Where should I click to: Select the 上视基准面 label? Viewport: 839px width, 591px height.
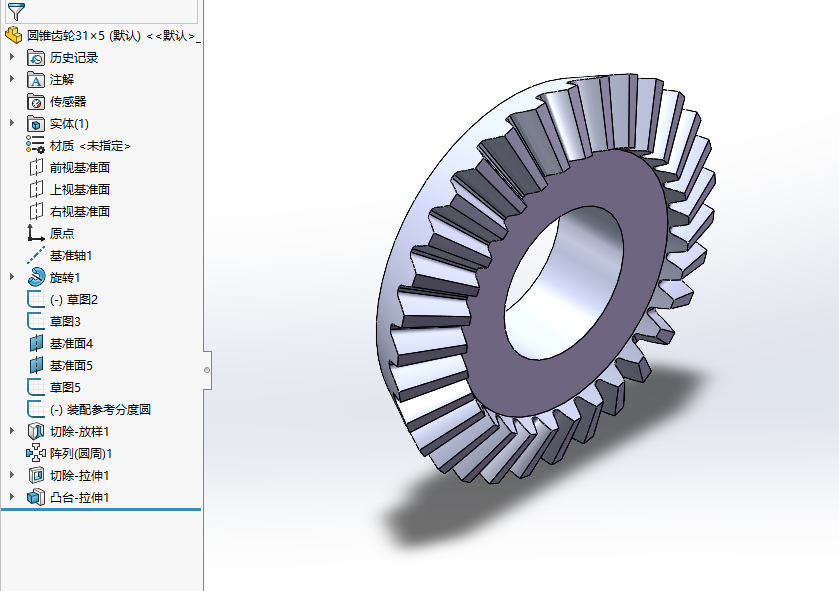pyautogui.click(x=80, y=189)
